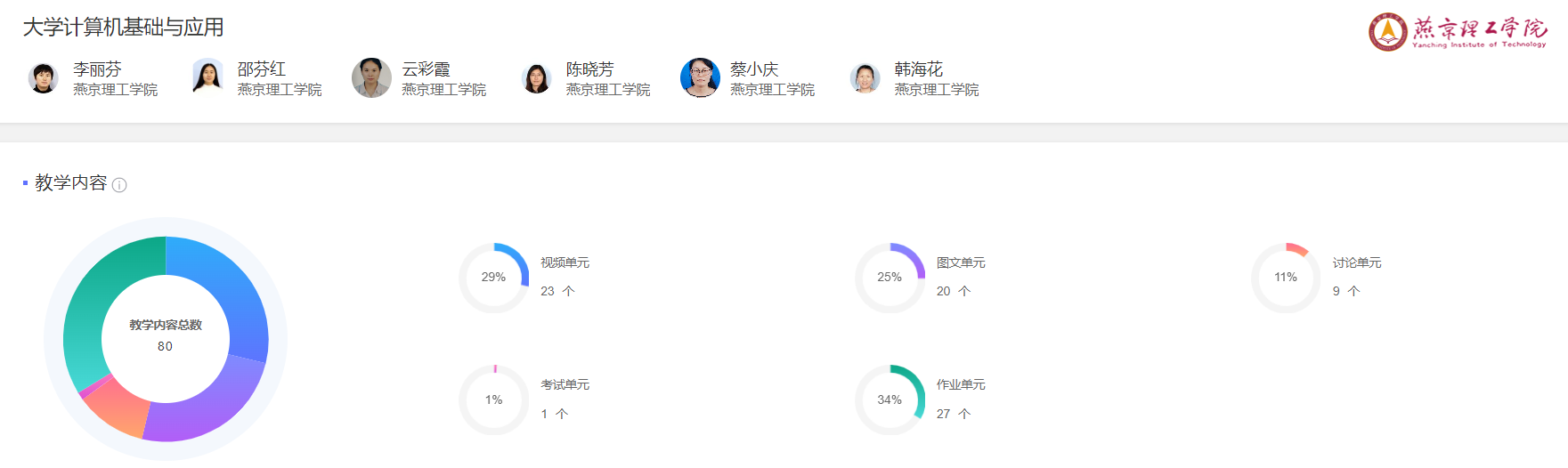Click the course title 大学计算机基础与应用

pyautogui.click(x=123, y=28)
